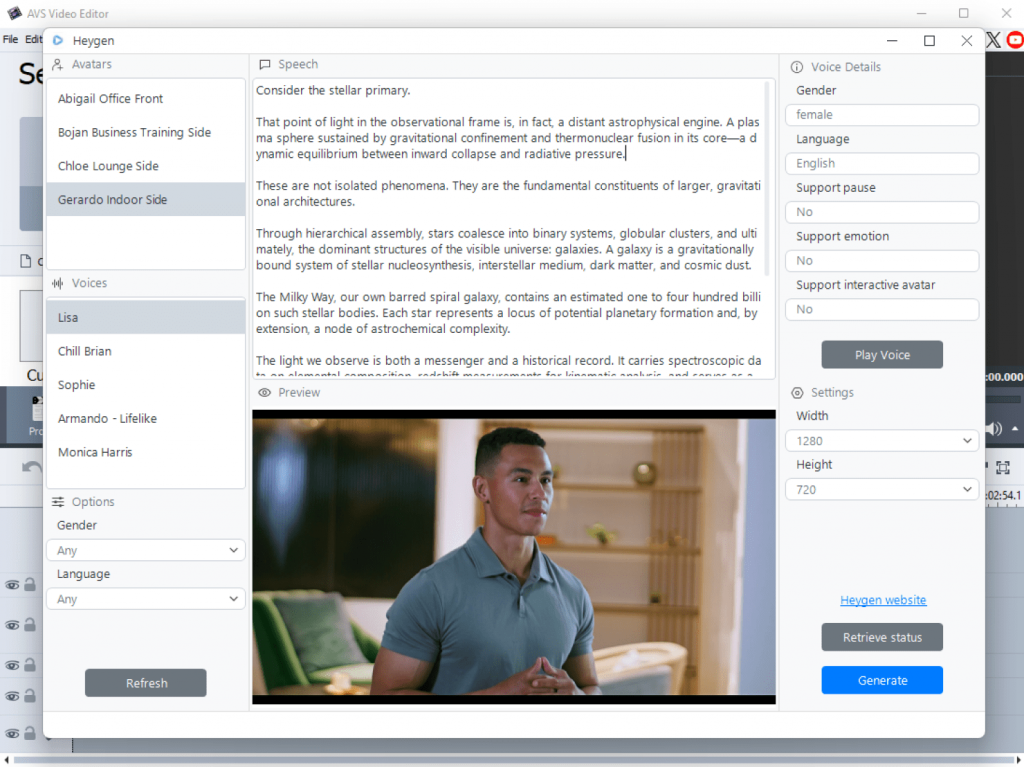The height and width of the screenshot is (767, 1024).
Task: Expand the volume arrow in AVS Video Editor
Action: 1015,429
